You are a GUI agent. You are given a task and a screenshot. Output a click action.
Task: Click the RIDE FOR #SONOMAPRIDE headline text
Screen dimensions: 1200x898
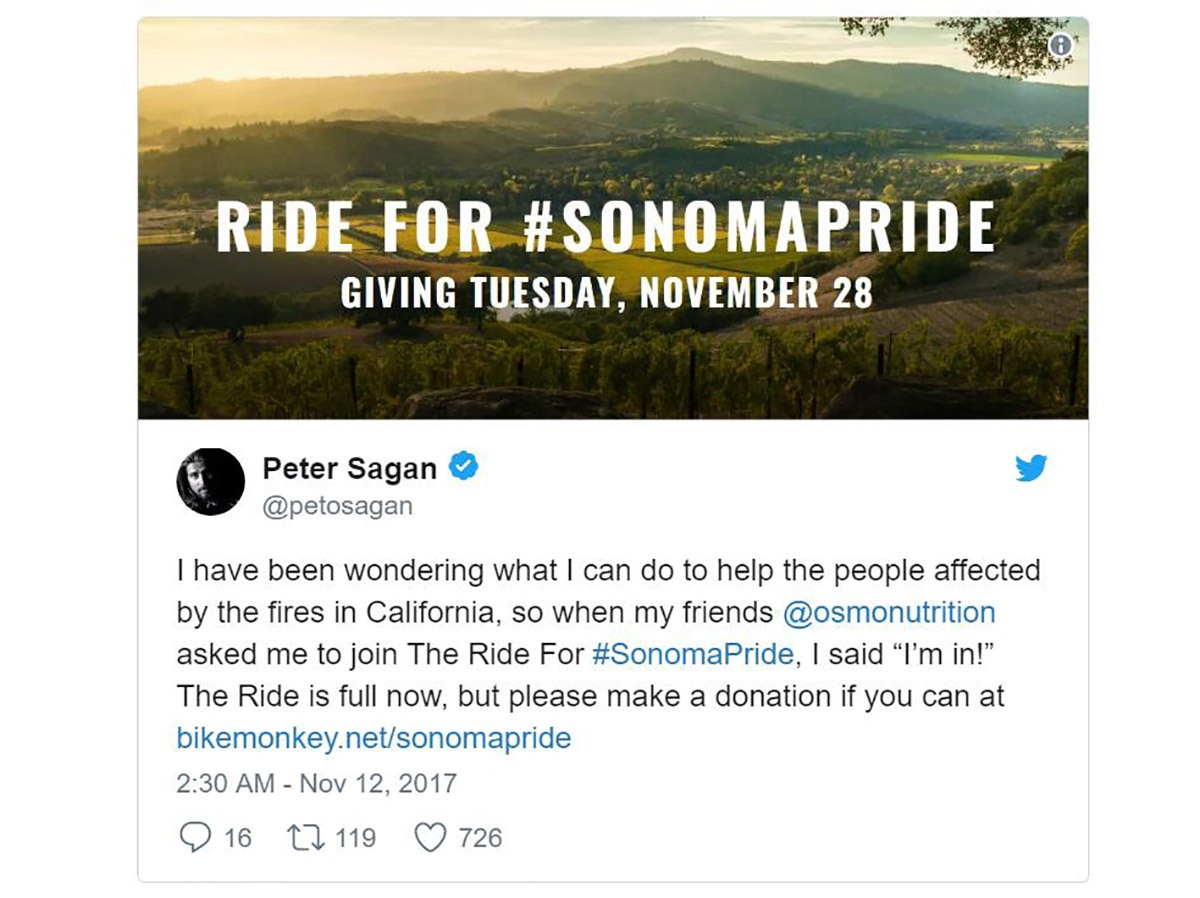point(607,227)
